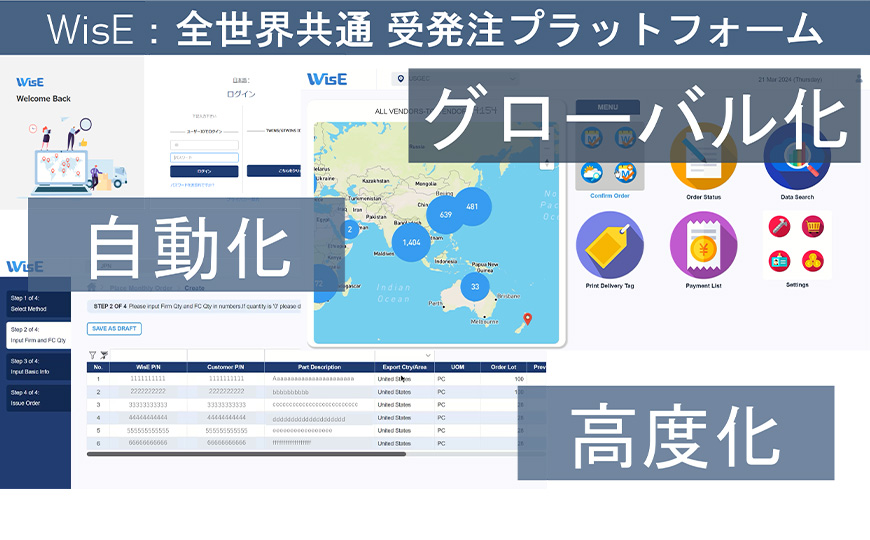Click the Part Description column header
This screenshot has width=870, height=540.
320,367
